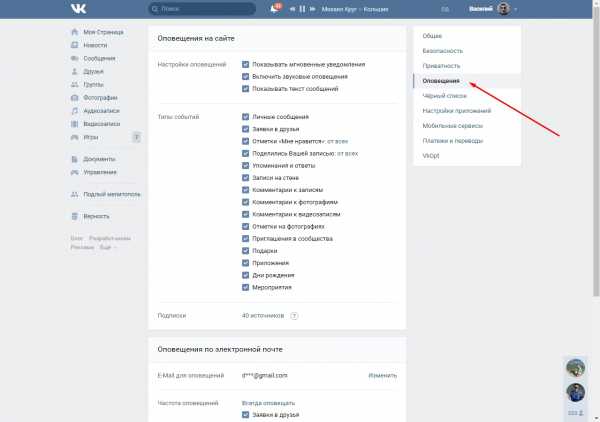This screenshot has width=600, height=422.
Task: Open Документы in the left sidebar
Action: tap(100, 160)
